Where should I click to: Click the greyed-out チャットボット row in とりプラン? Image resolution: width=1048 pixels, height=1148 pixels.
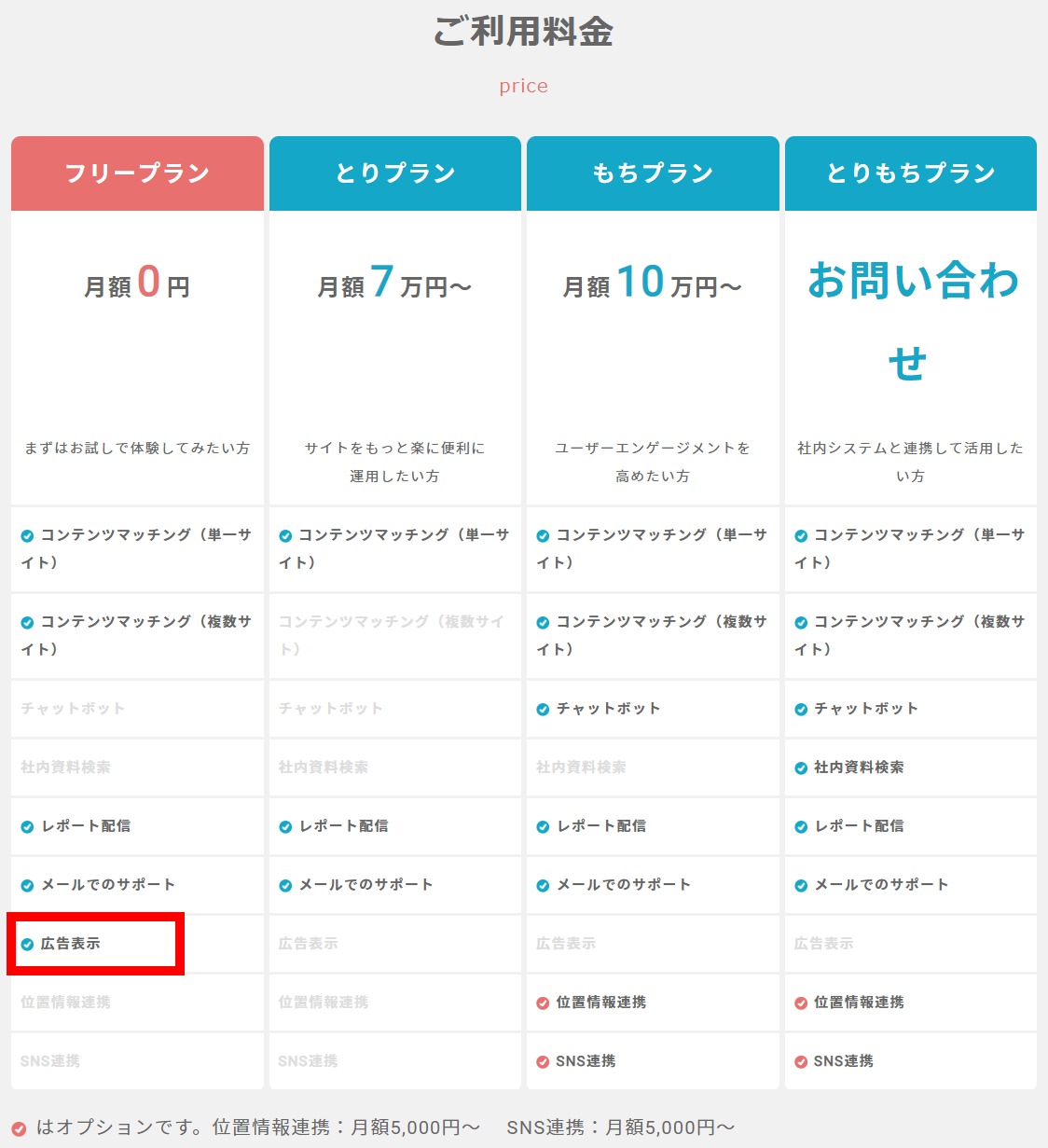[331, 709]
